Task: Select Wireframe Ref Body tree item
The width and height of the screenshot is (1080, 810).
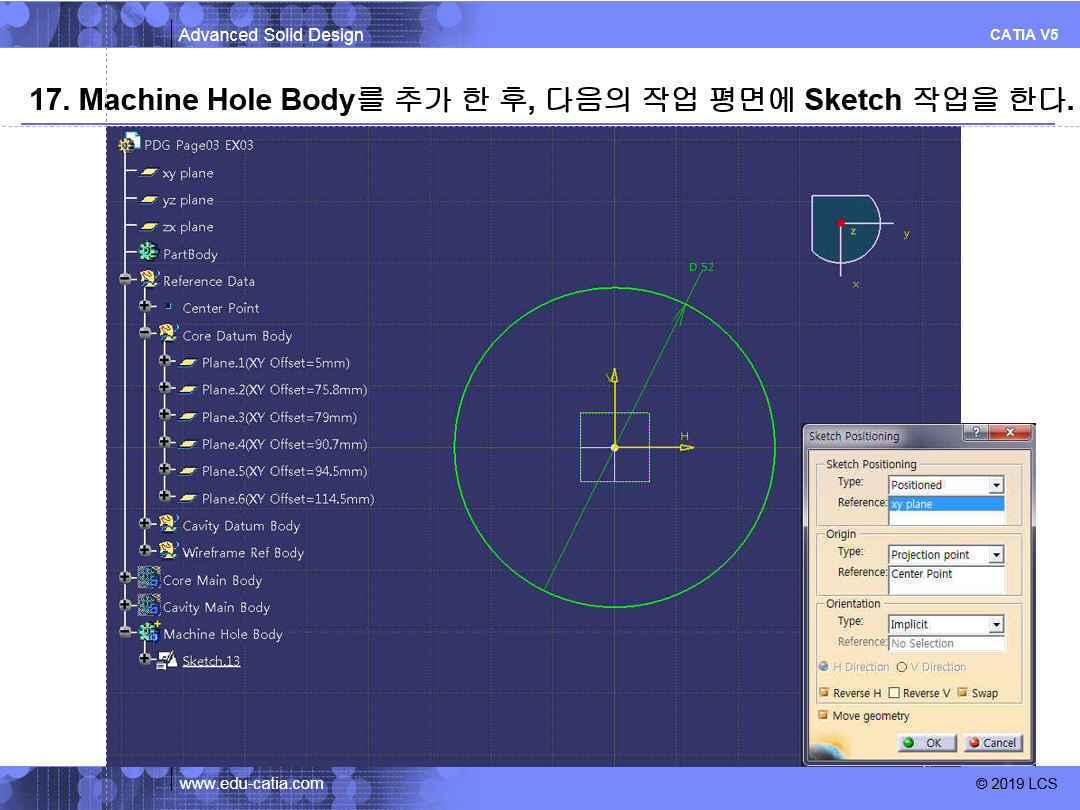Action: click(x=243, y=552)
